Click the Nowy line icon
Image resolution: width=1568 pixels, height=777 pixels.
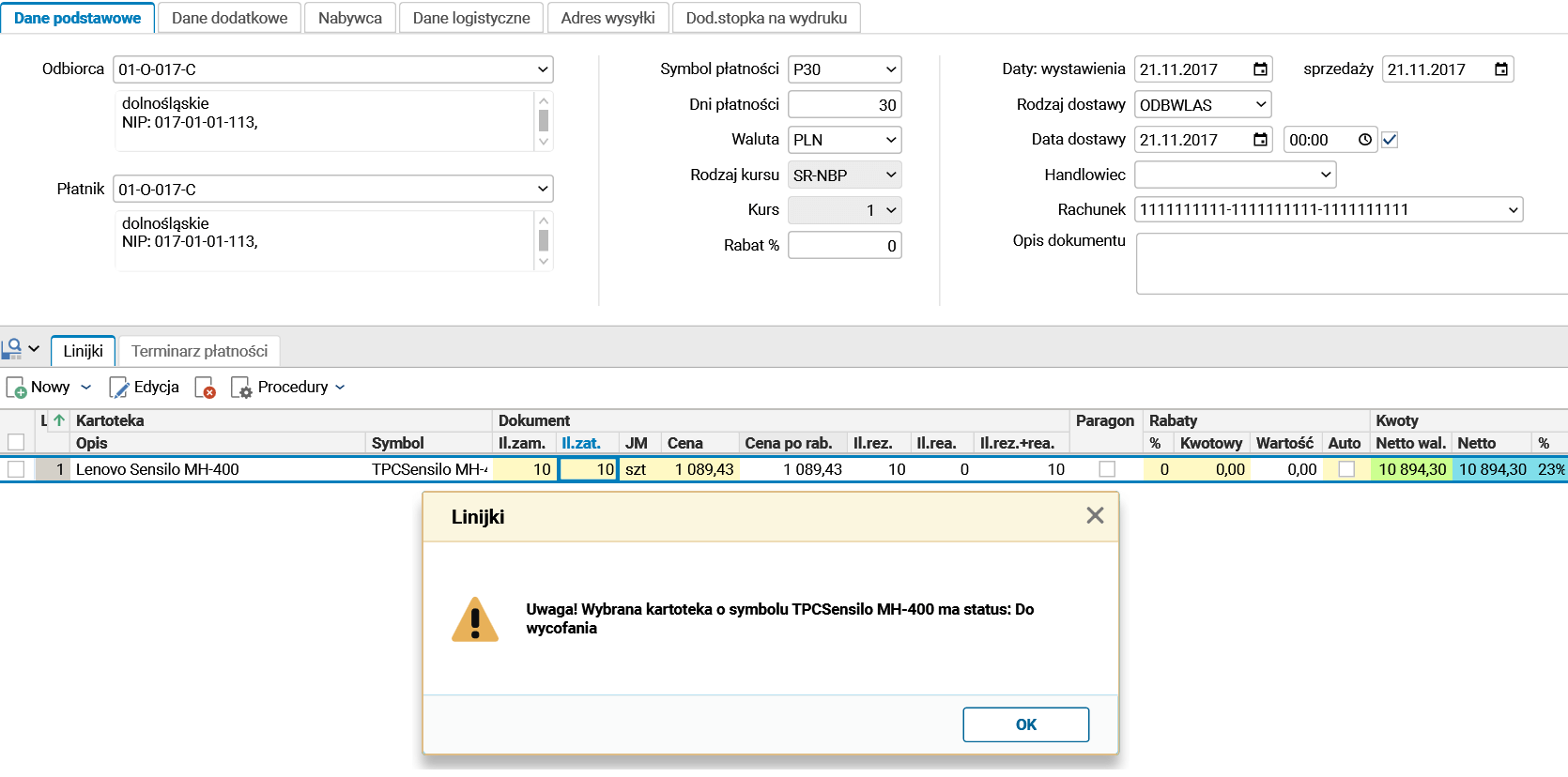[x=16, y=388]
